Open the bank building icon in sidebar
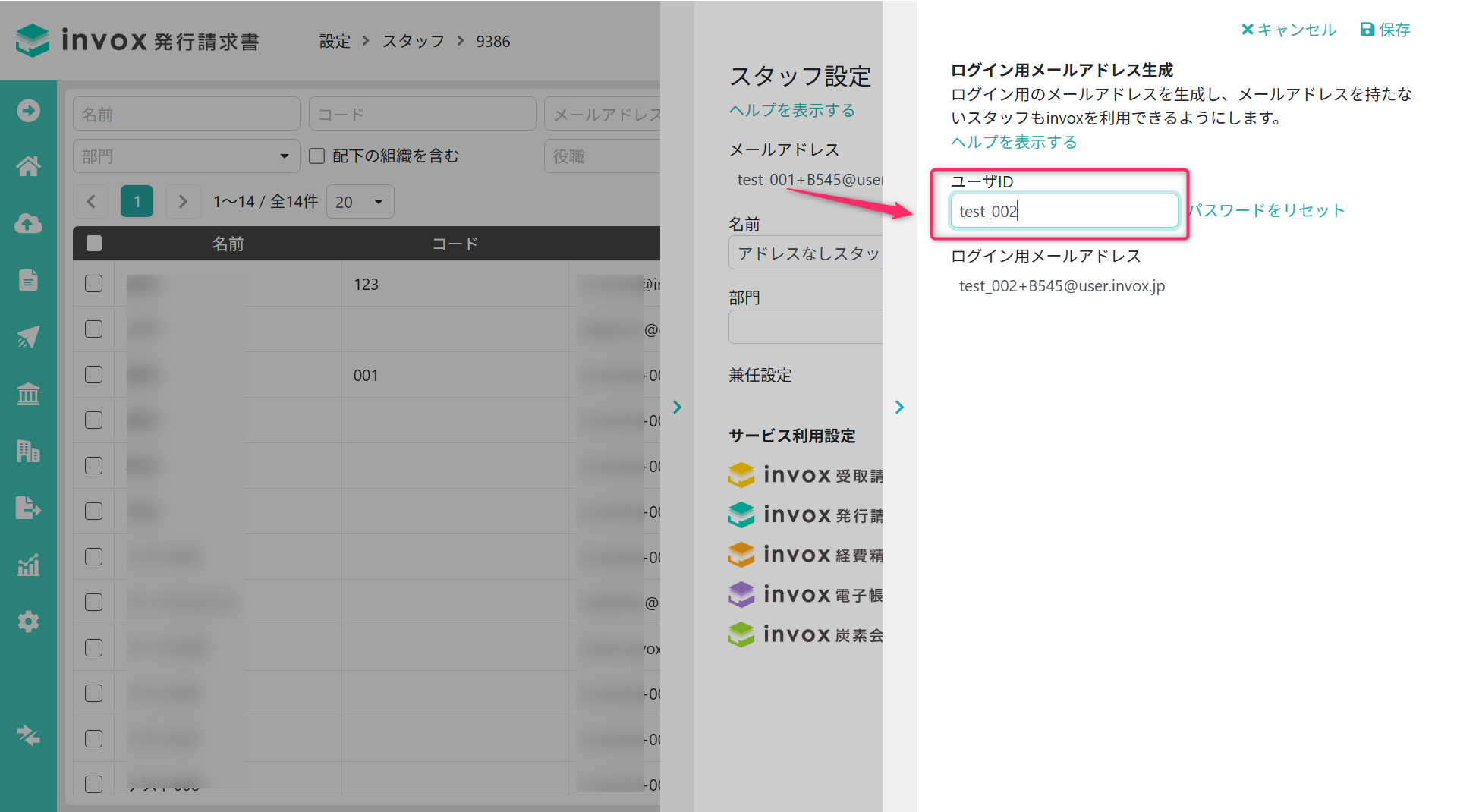 point(28,394)
